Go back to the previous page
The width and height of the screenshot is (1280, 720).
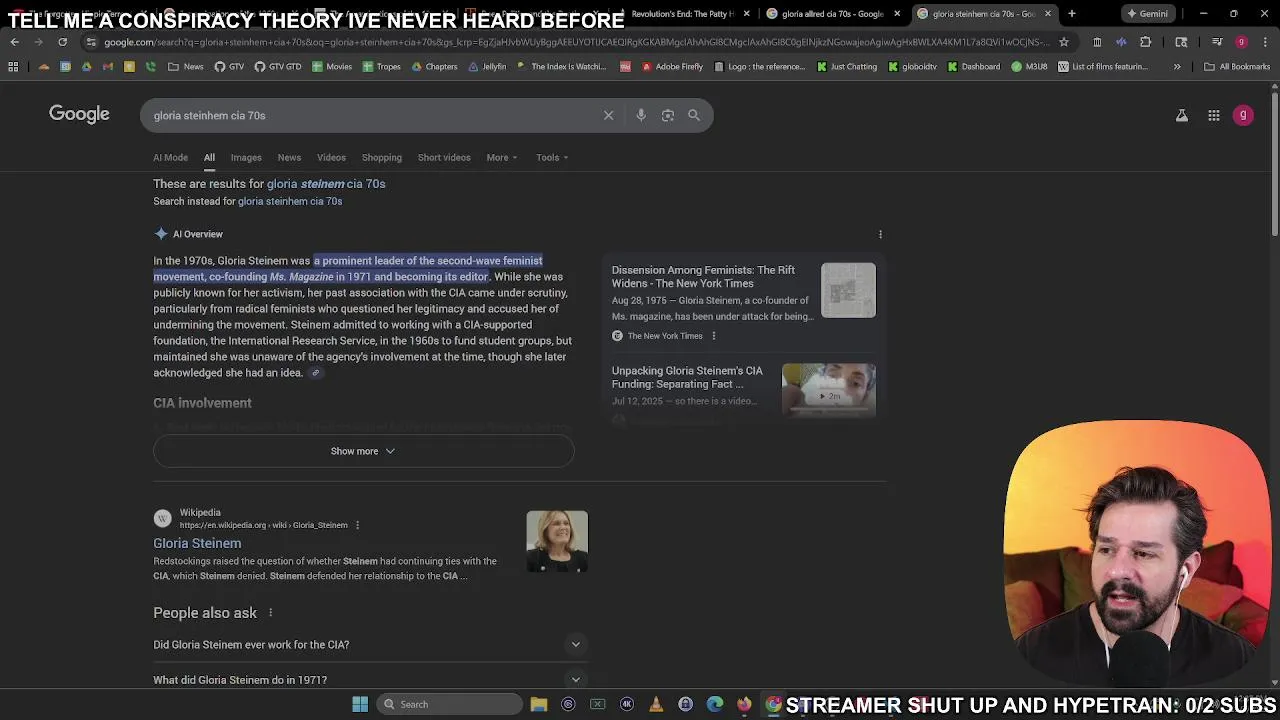tap(14, 42)
